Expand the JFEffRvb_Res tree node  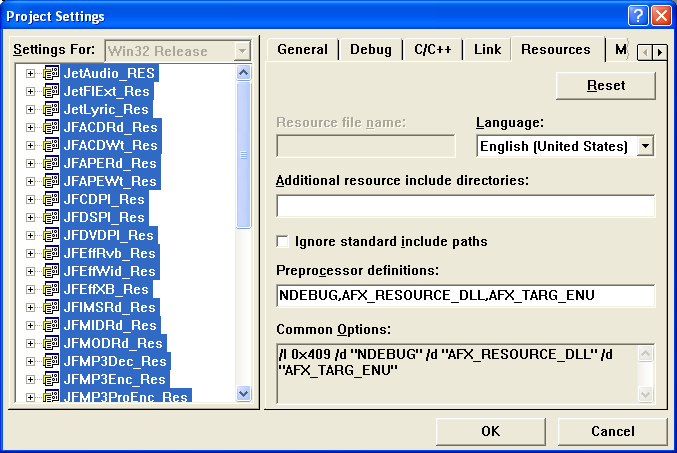click(x=30, y=253)
